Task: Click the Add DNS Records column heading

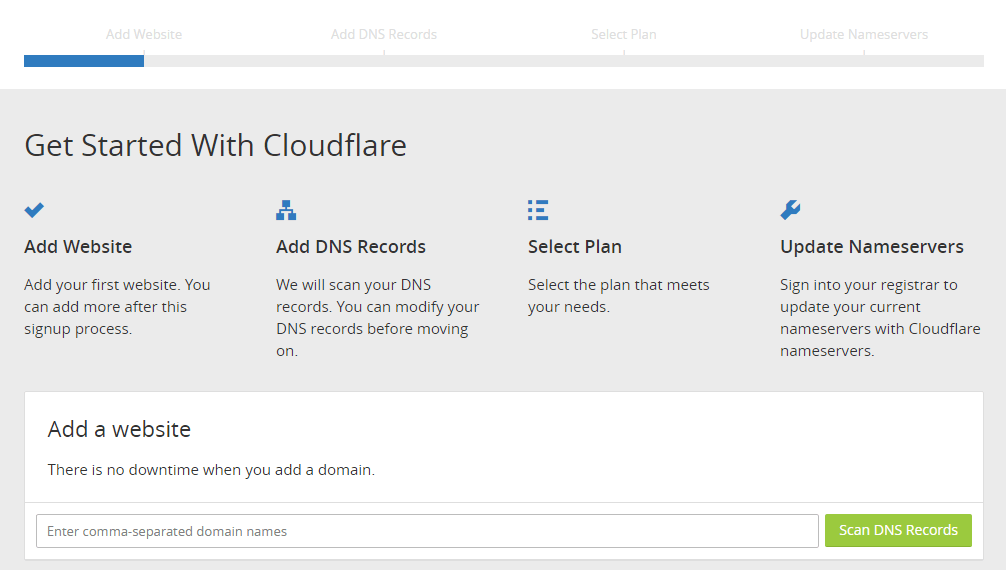Action: tap(351, 246)
